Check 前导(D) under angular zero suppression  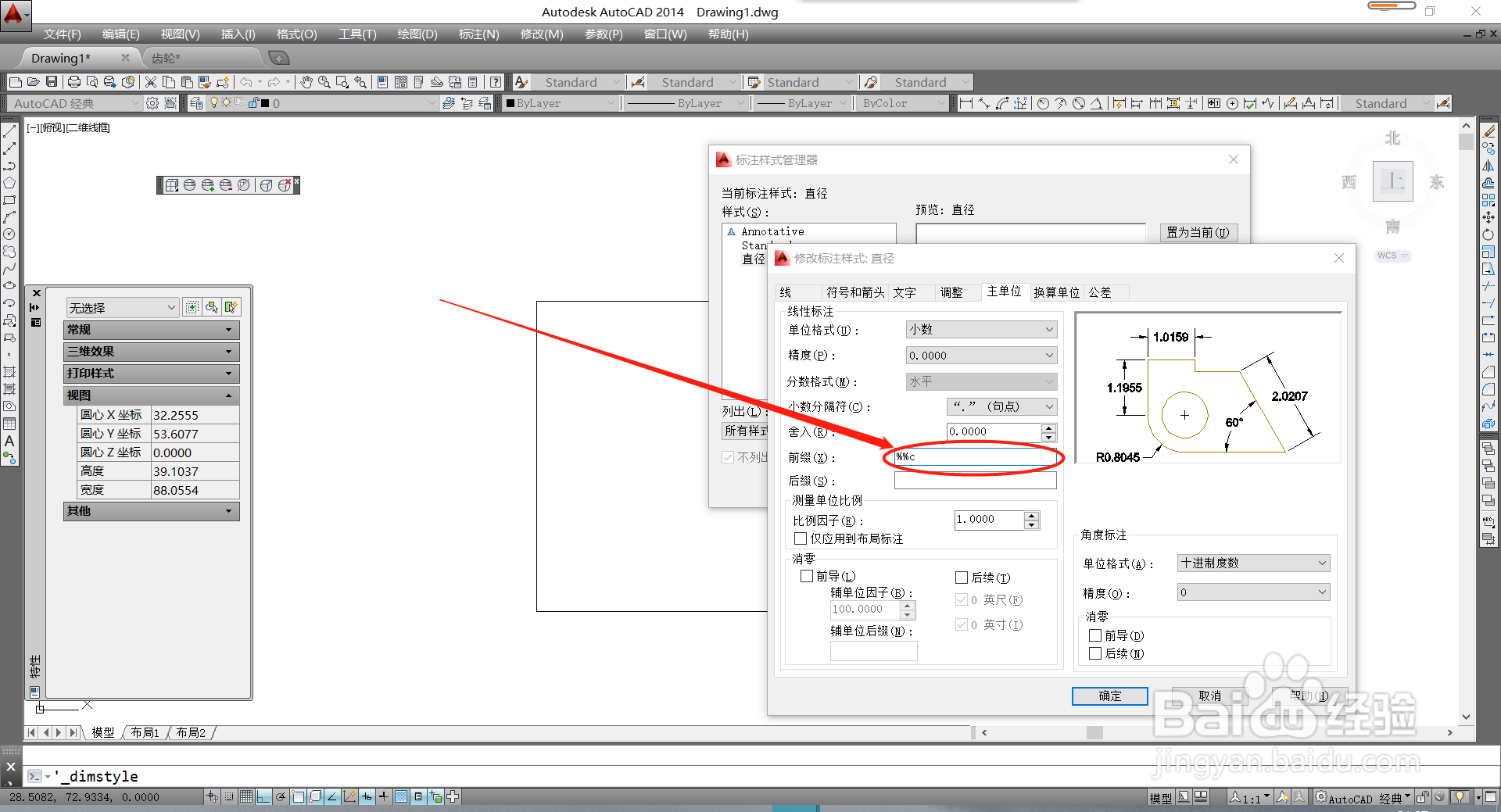click(x=1095, y=635)
